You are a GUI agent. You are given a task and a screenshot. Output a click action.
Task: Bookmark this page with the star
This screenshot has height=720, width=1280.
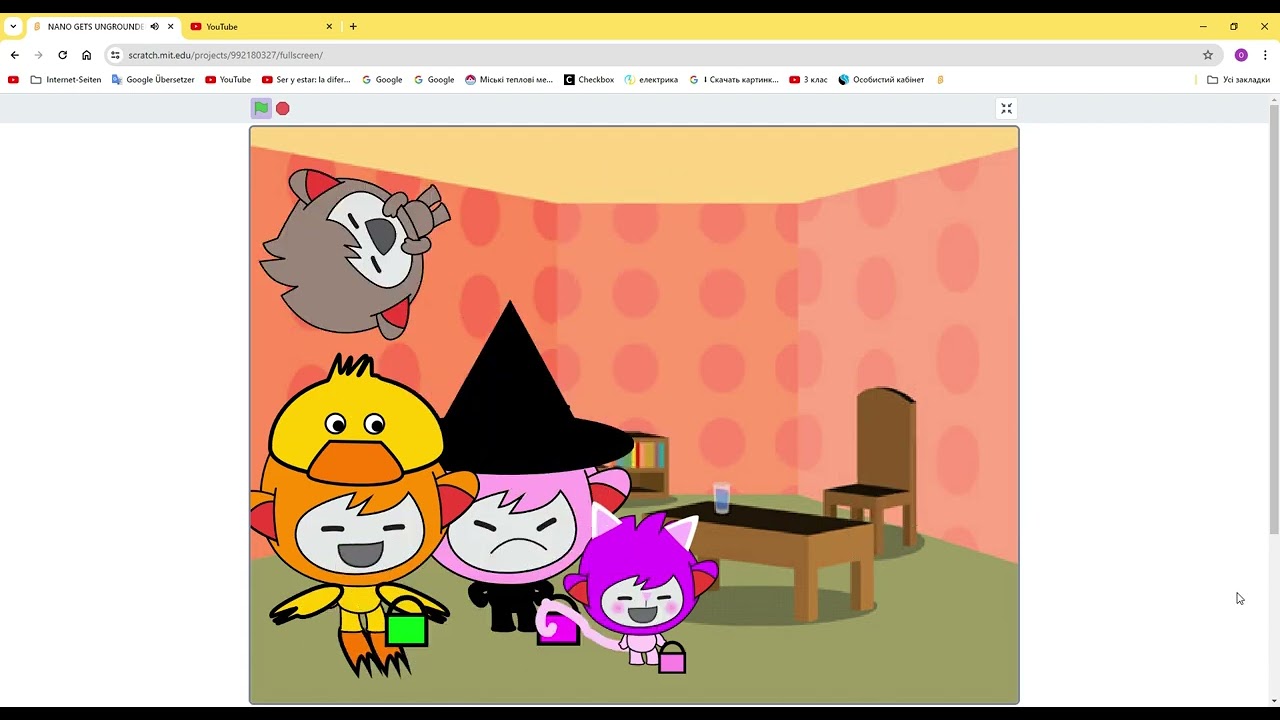click(x=1208, y=55)
